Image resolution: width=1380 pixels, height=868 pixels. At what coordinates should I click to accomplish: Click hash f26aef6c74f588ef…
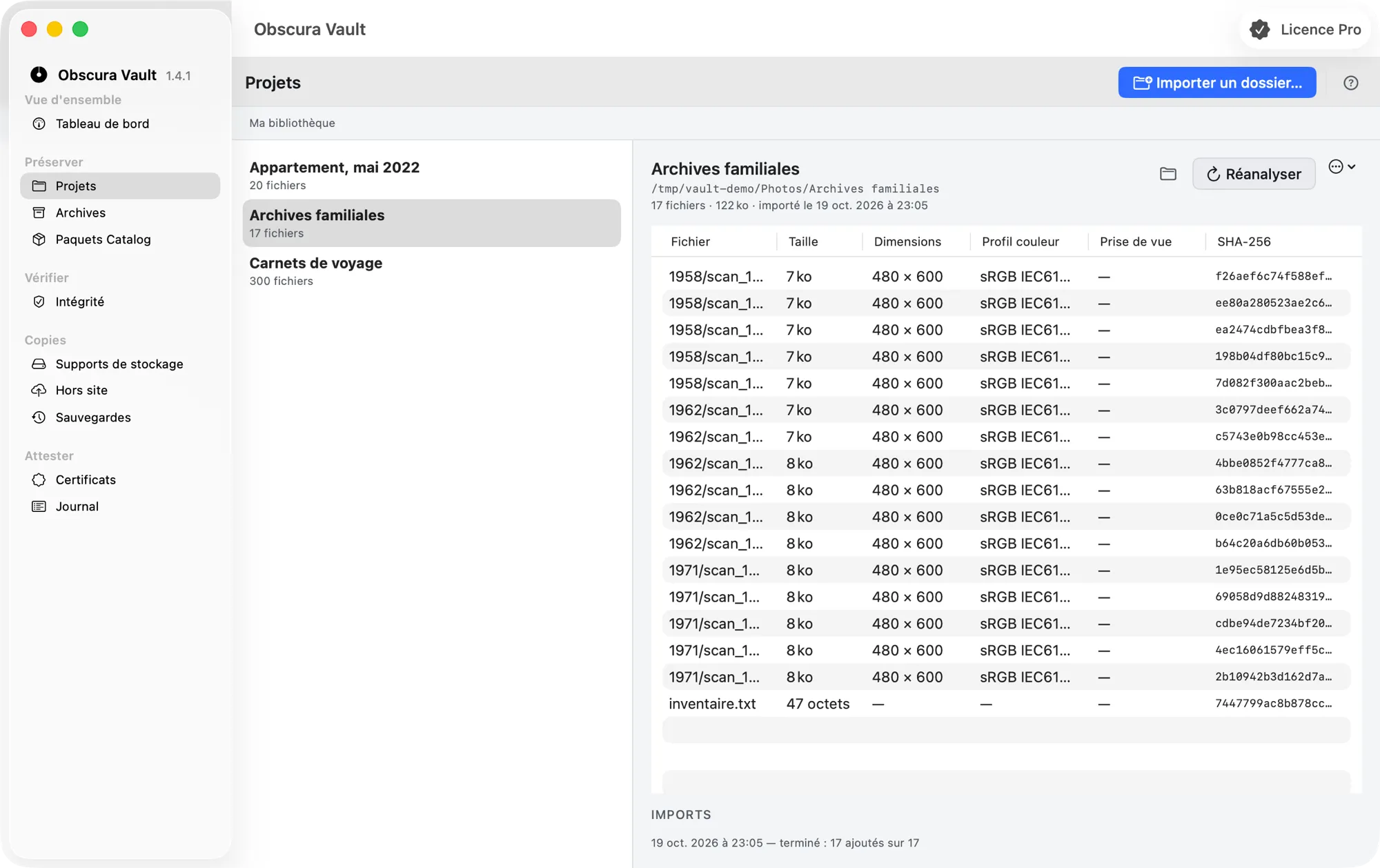pos(1274,276)
